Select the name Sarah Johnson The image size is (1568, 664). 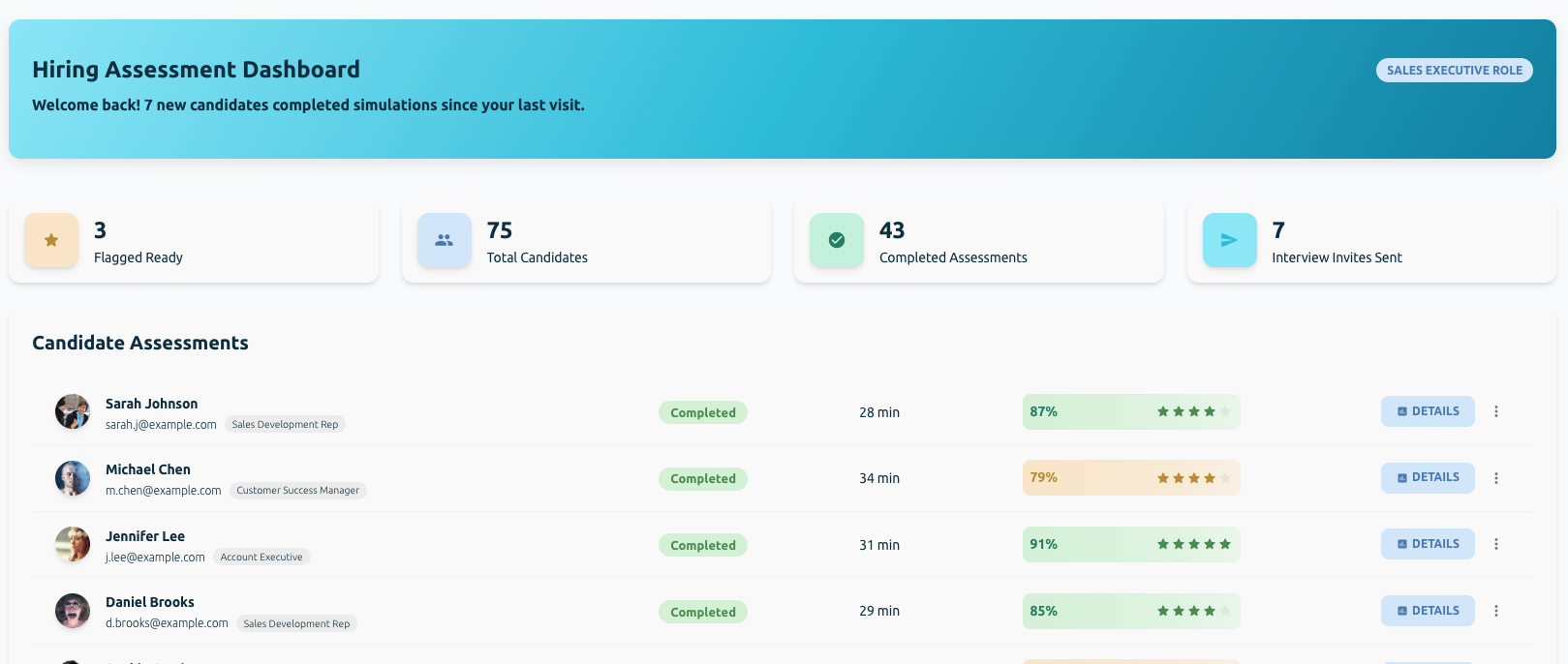(x=151, y=404)
